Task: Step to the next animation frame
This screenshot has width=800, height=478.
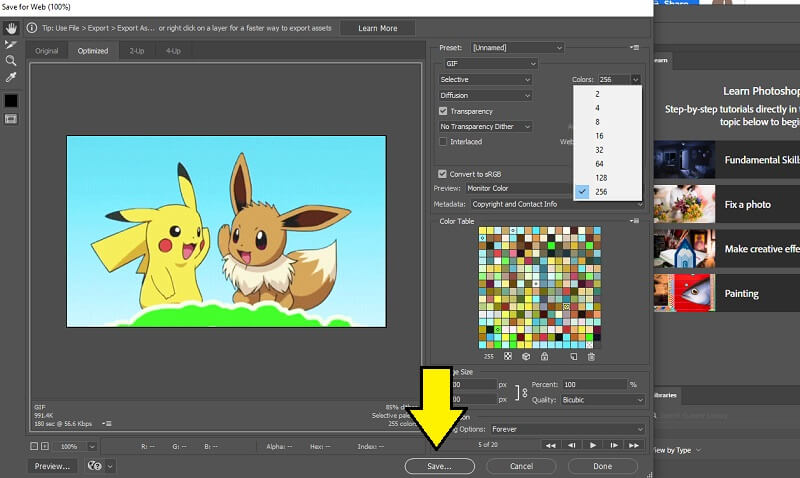Action: point(613,445)
